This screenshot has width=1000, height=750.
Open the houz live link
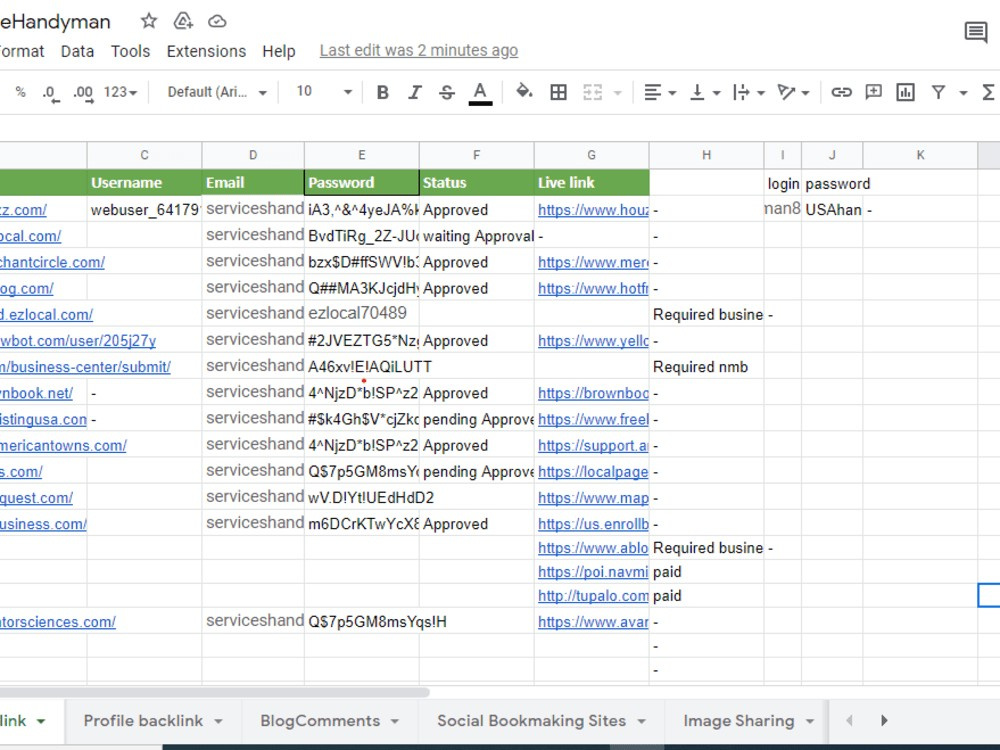593,210
